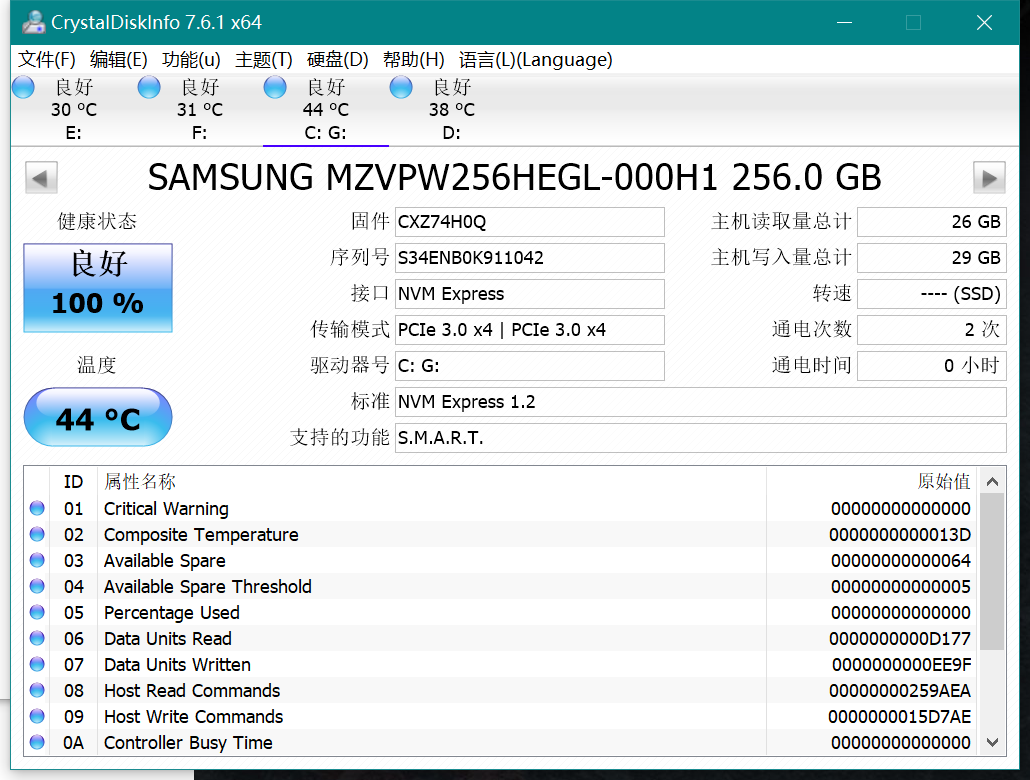The width and height of the screenshot is (1030, 780).
Task: Open the 语言(L)(Language) menu
Action: tap(535, 60)
